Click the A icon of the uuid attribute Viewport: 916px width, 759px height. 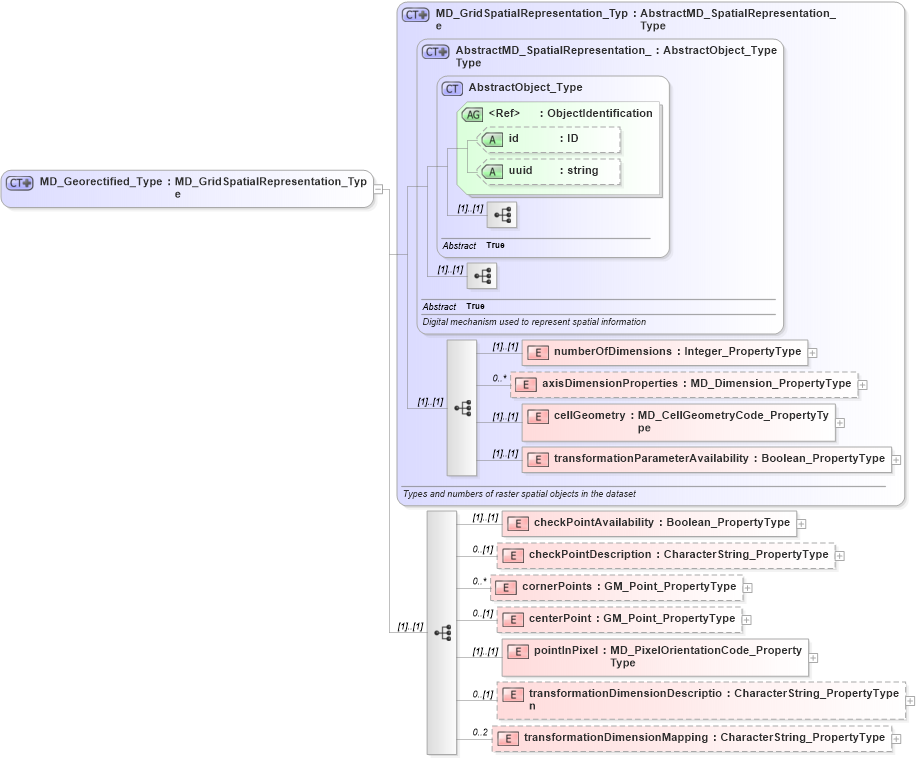[494, 170]
